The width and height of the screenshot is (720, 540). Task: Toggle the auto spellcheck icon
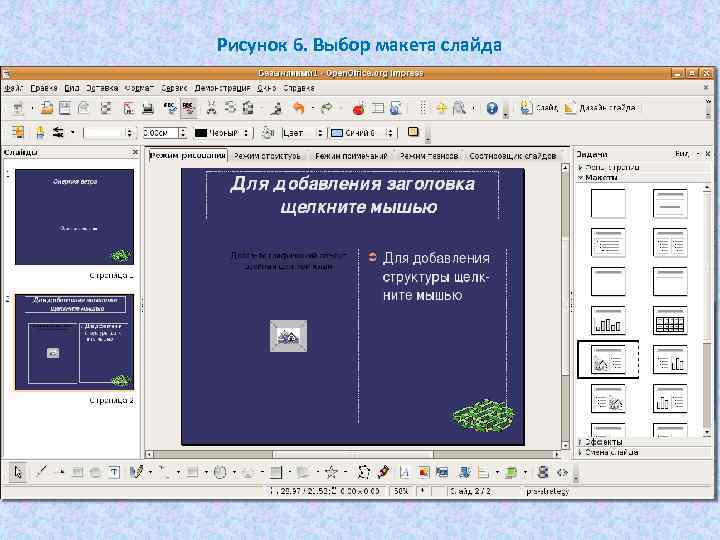tap(188, 108)
